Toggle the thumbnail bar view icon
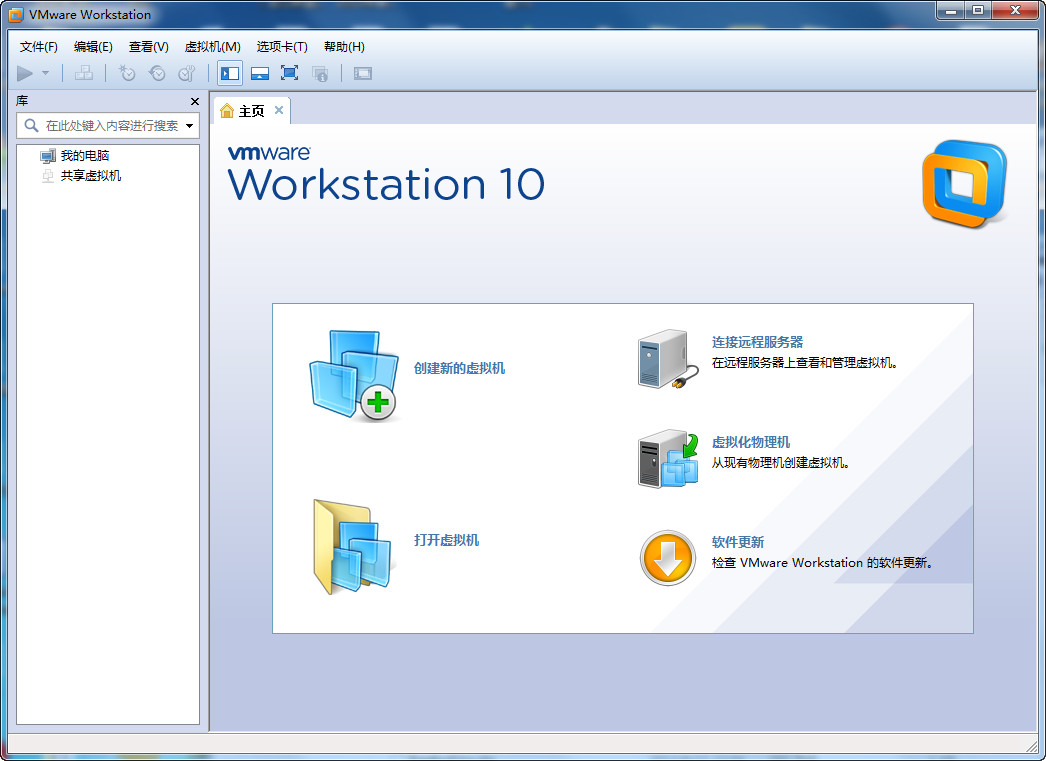This screenshot has height=761, width=1046. click(259, 73)
